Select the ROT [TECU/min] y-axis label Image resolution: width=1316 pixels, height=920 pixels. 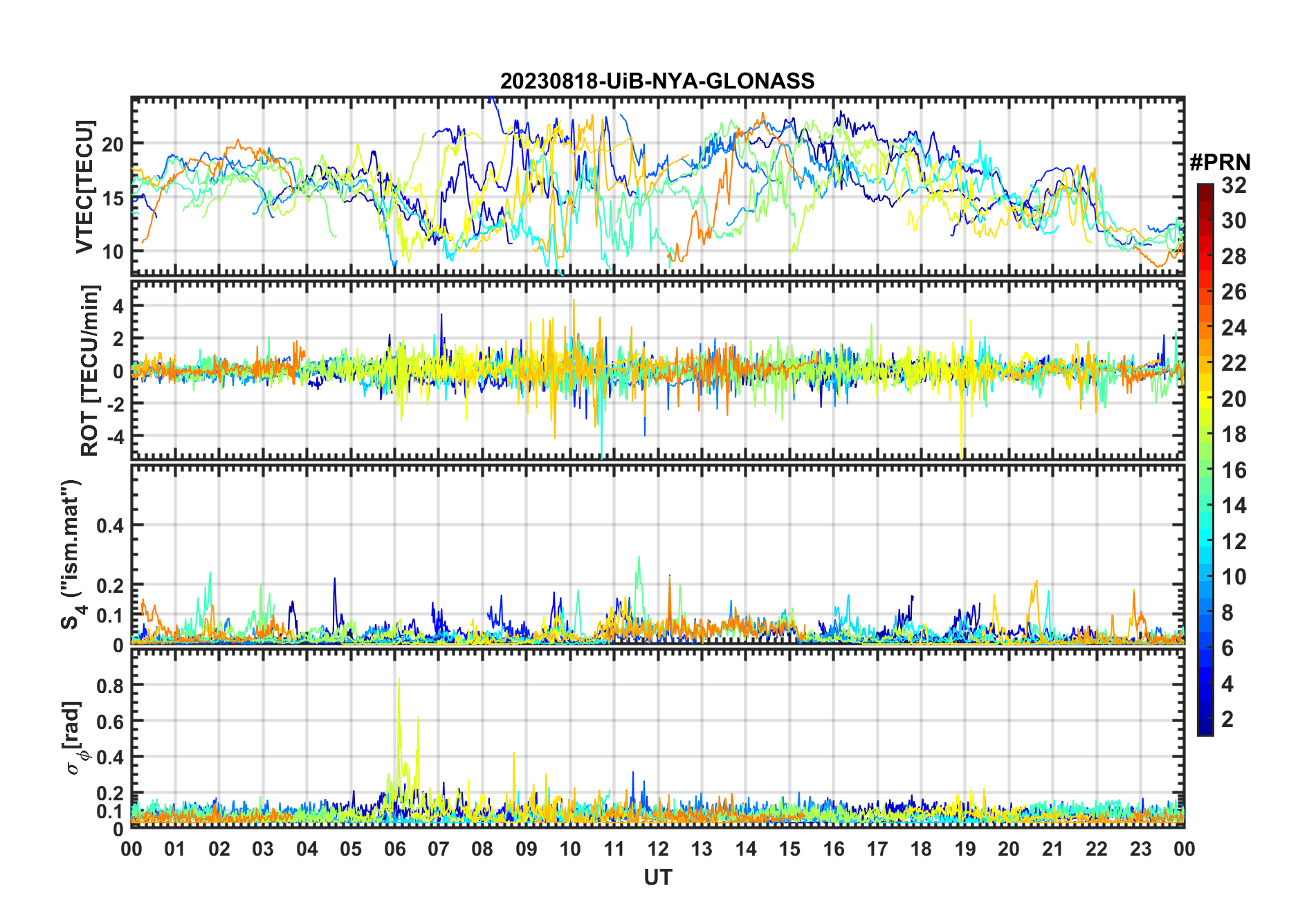click(x=90, y=370)
